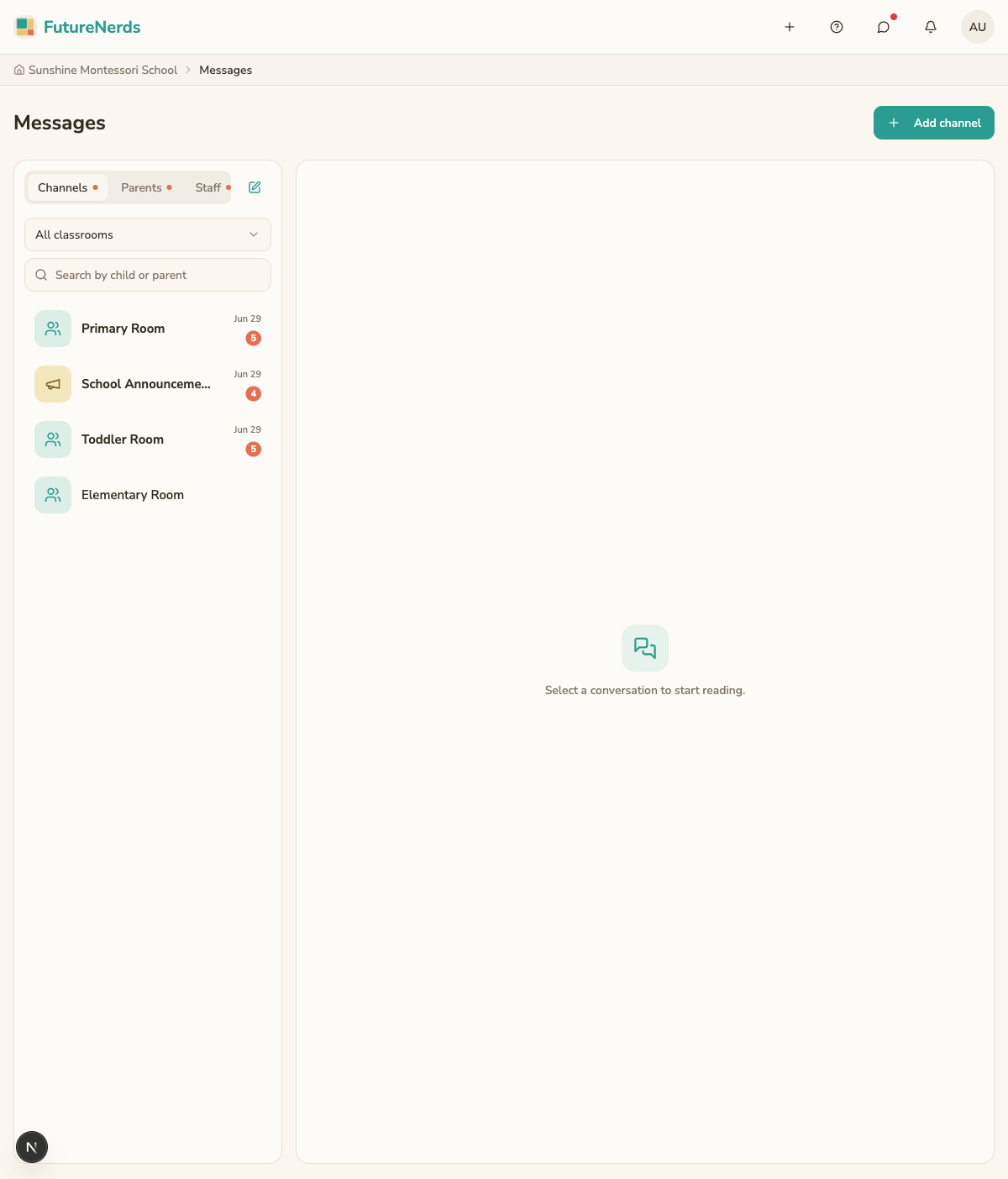Click the FutureNerds brand name

point(92,27)
